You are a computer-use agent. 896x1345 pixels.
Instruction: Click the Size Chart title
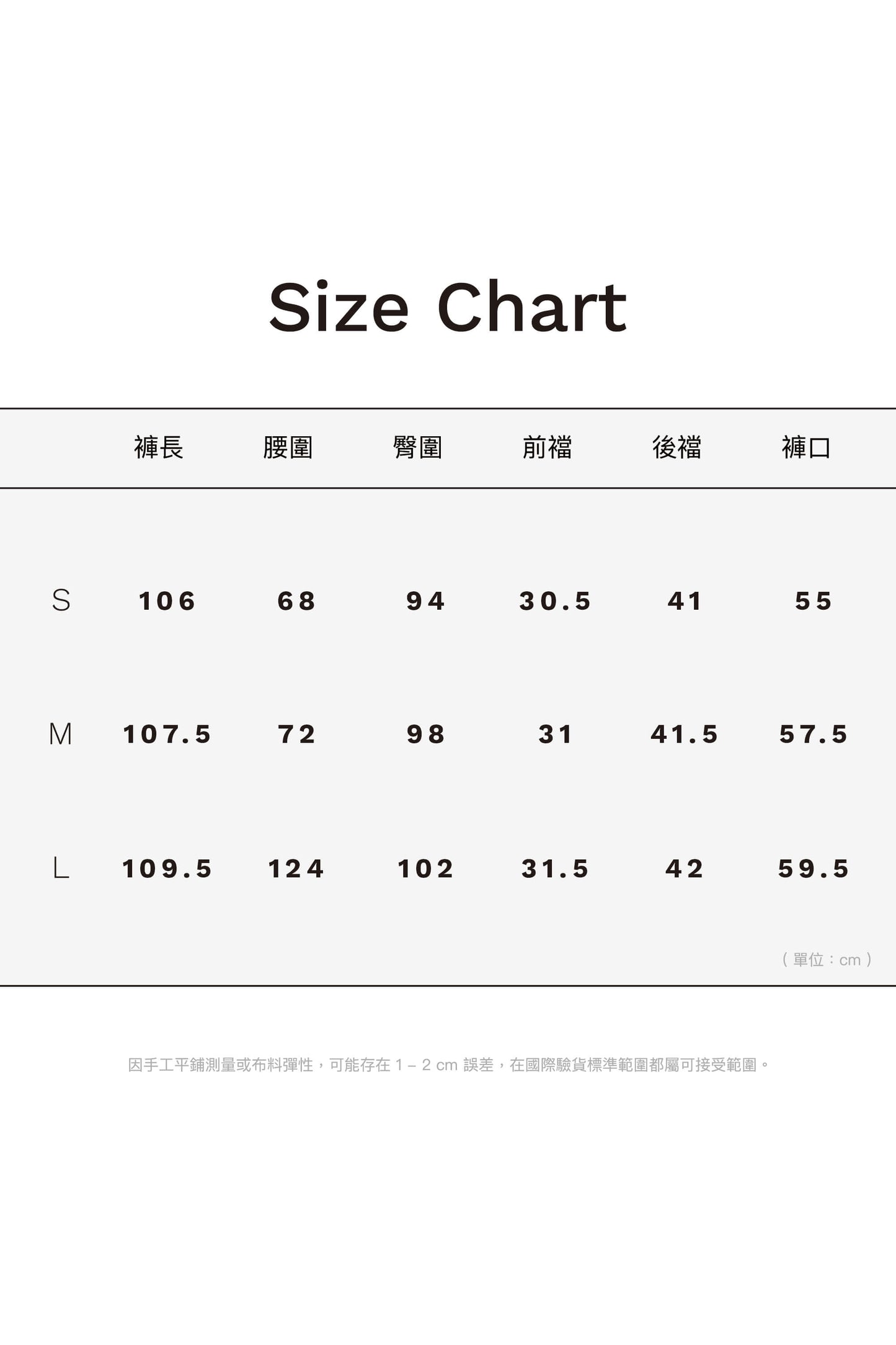448,307
